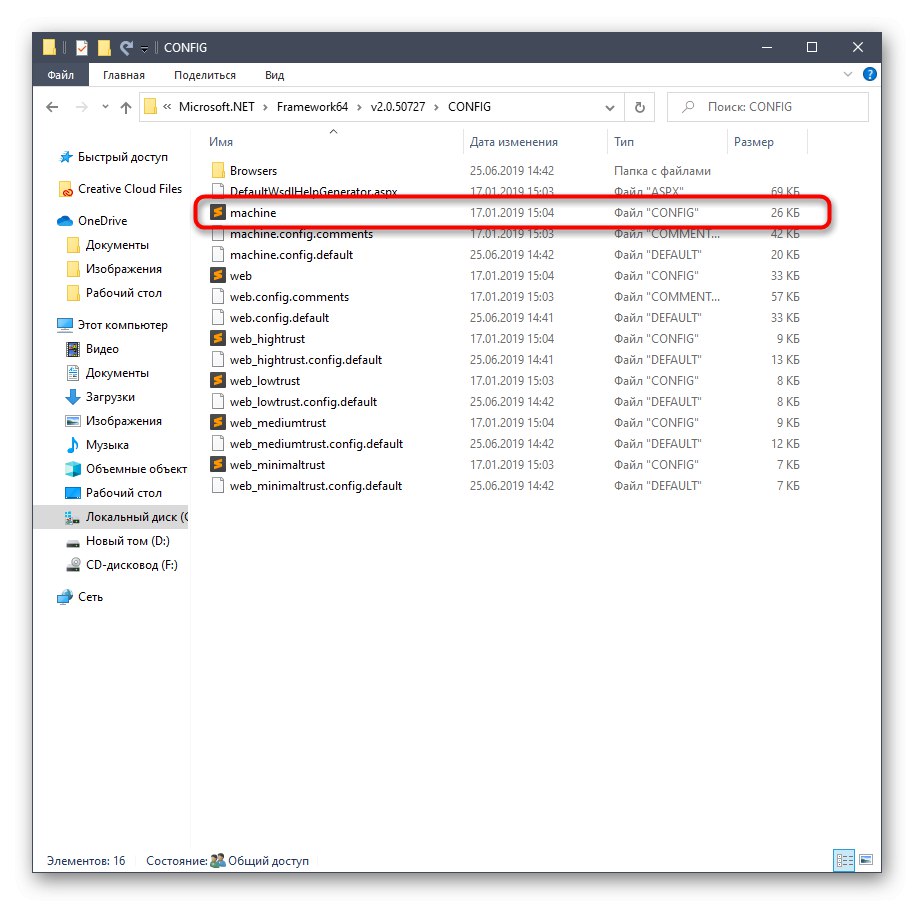Select Этот компьютер in sidebar
Viewport: 914px width, 905px height.
(112, 325)
